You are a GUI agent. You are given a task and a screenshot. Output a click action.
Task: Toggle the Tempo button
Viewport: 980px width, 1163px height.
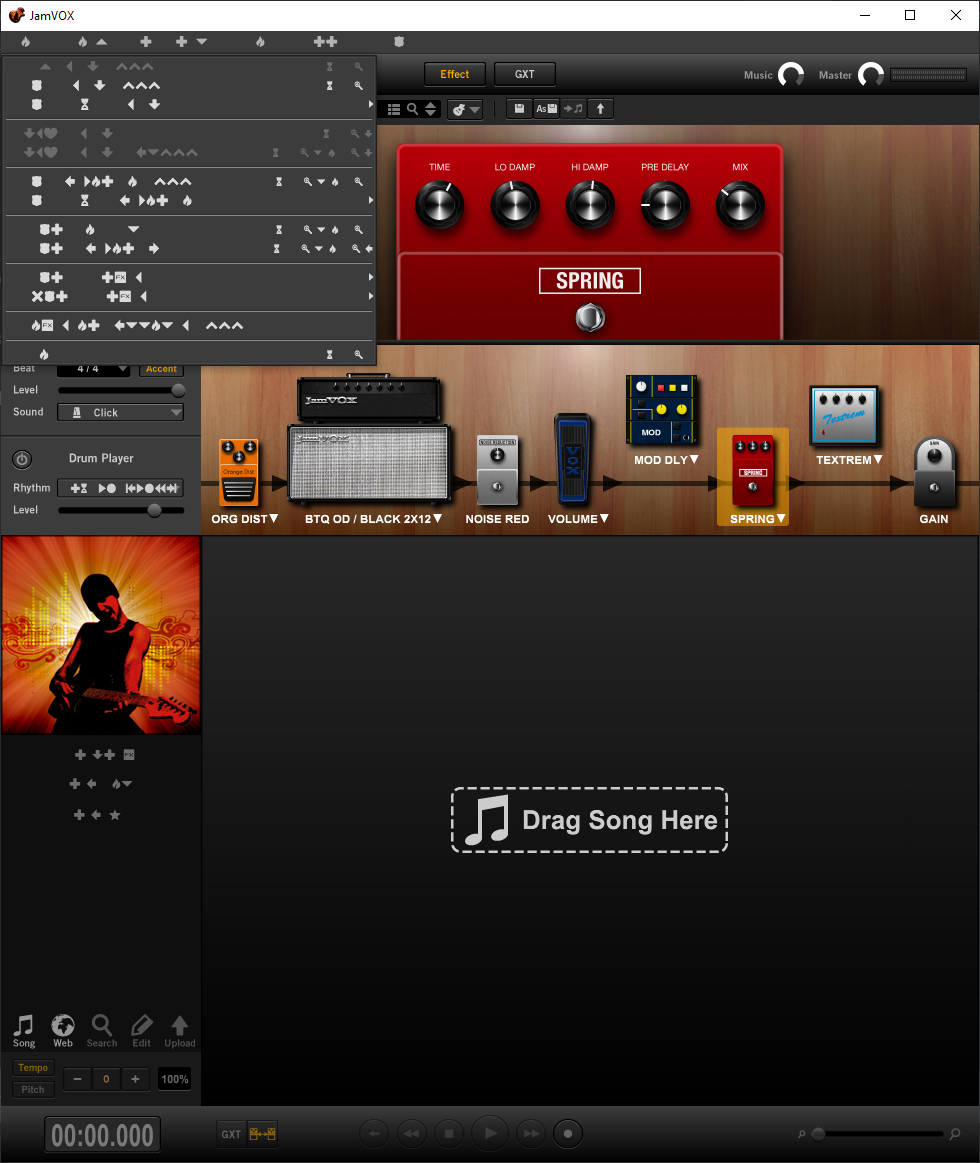pyautogui.click(x=33, y=1067)
